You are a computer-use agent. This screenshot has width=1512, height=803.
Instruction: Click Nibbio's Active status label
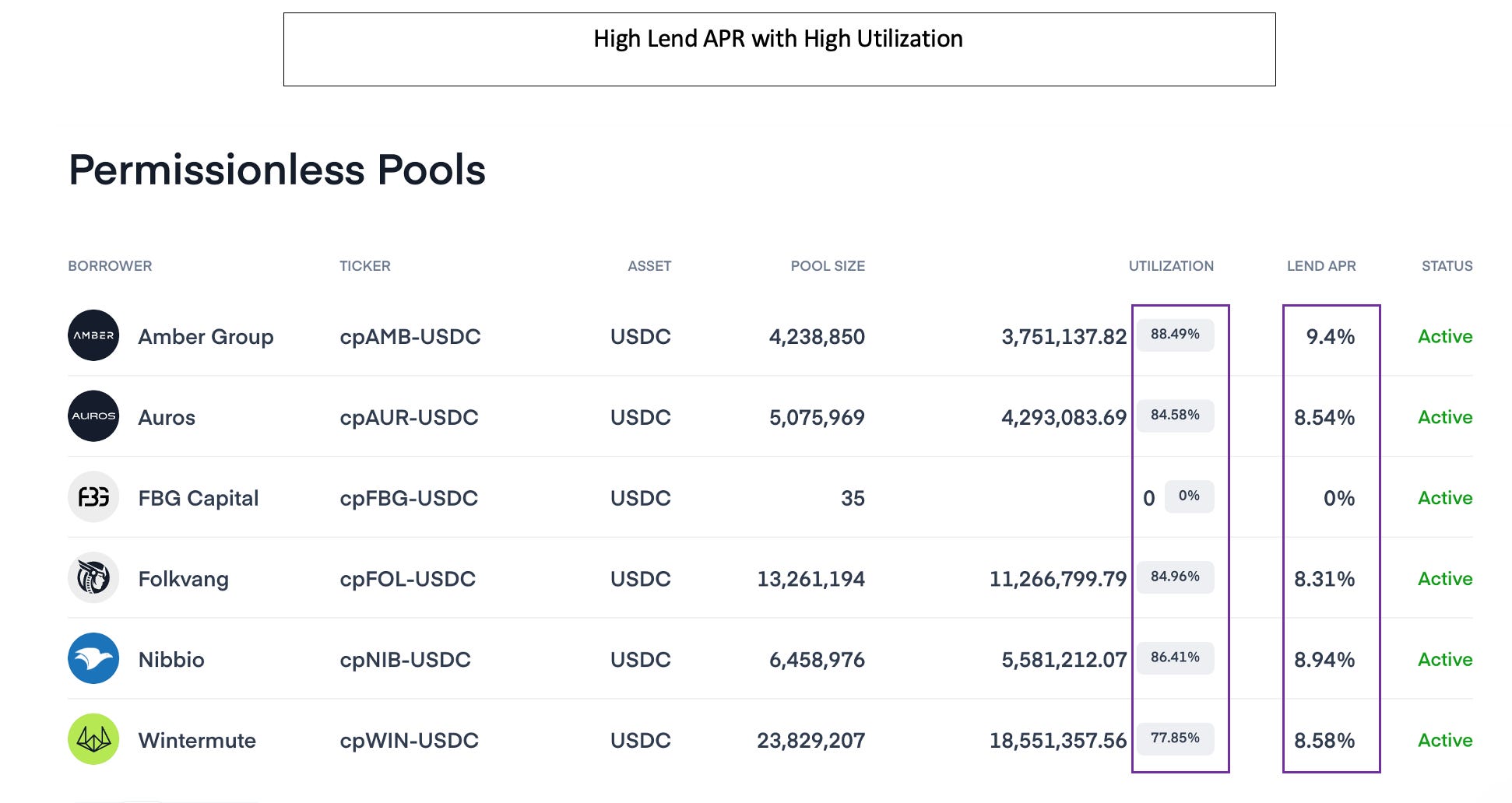coord(1444,660)
